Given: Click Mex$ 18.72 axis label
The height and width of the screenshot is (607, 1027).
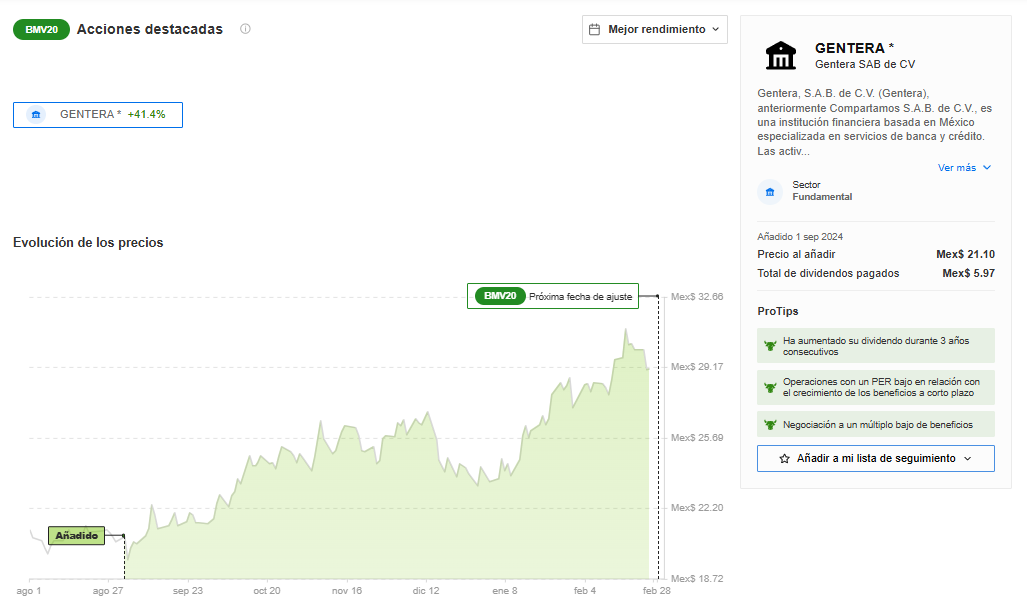Looking at the screenshot, I should click(x=697, y=578).
